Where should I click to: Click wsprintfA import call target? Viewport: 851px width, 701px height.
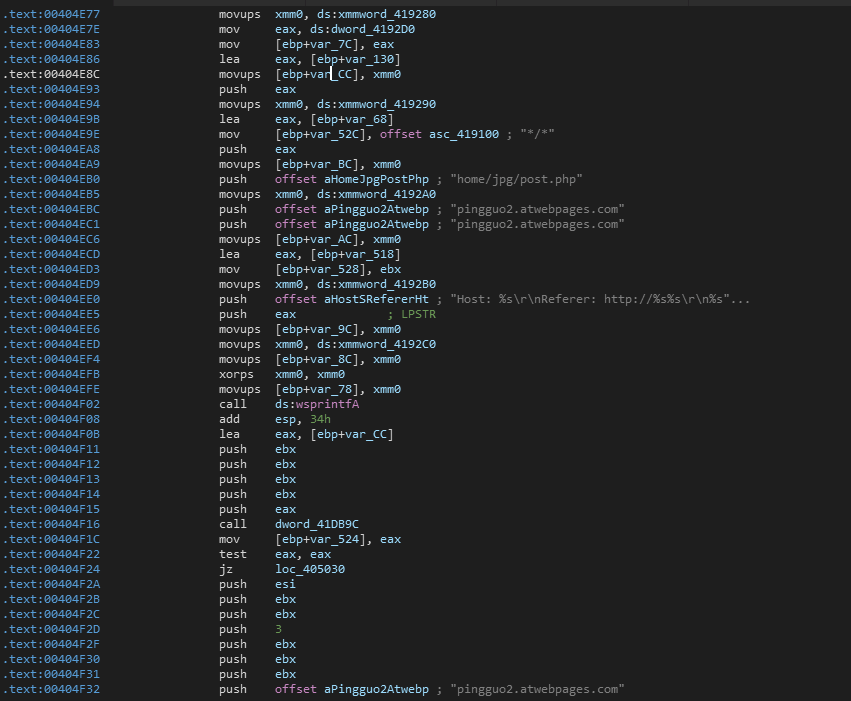click(327, 404)
